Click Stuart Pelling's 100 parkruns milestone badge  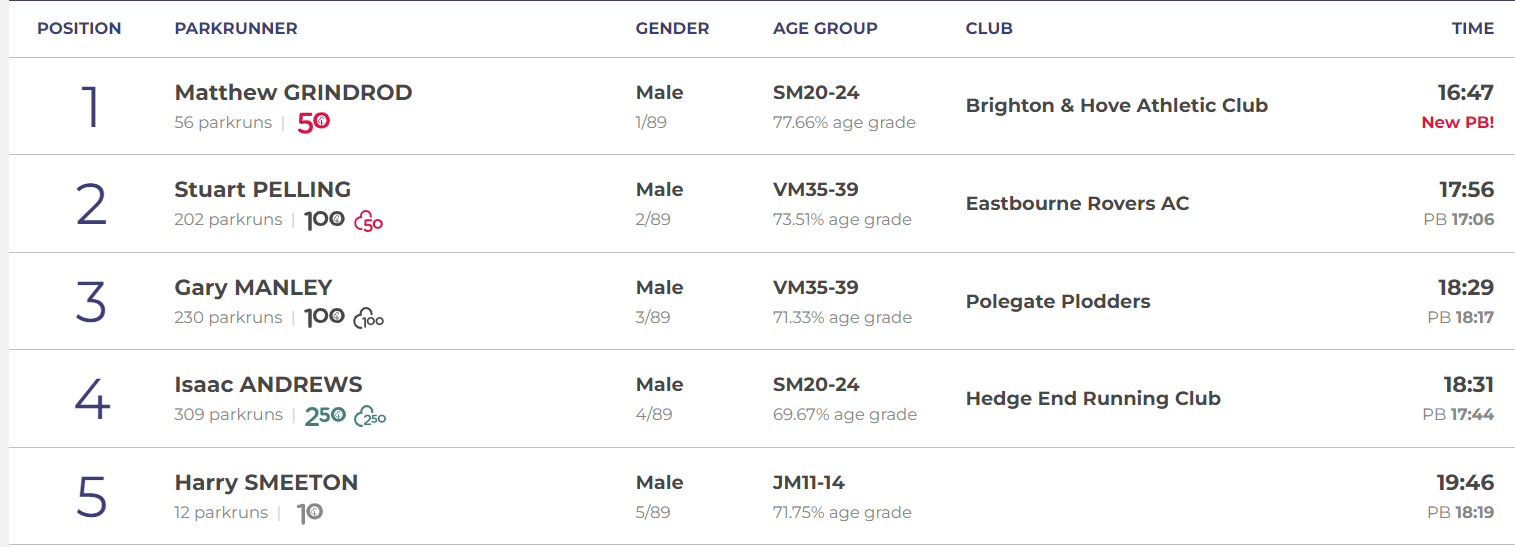tap(324, 220)
